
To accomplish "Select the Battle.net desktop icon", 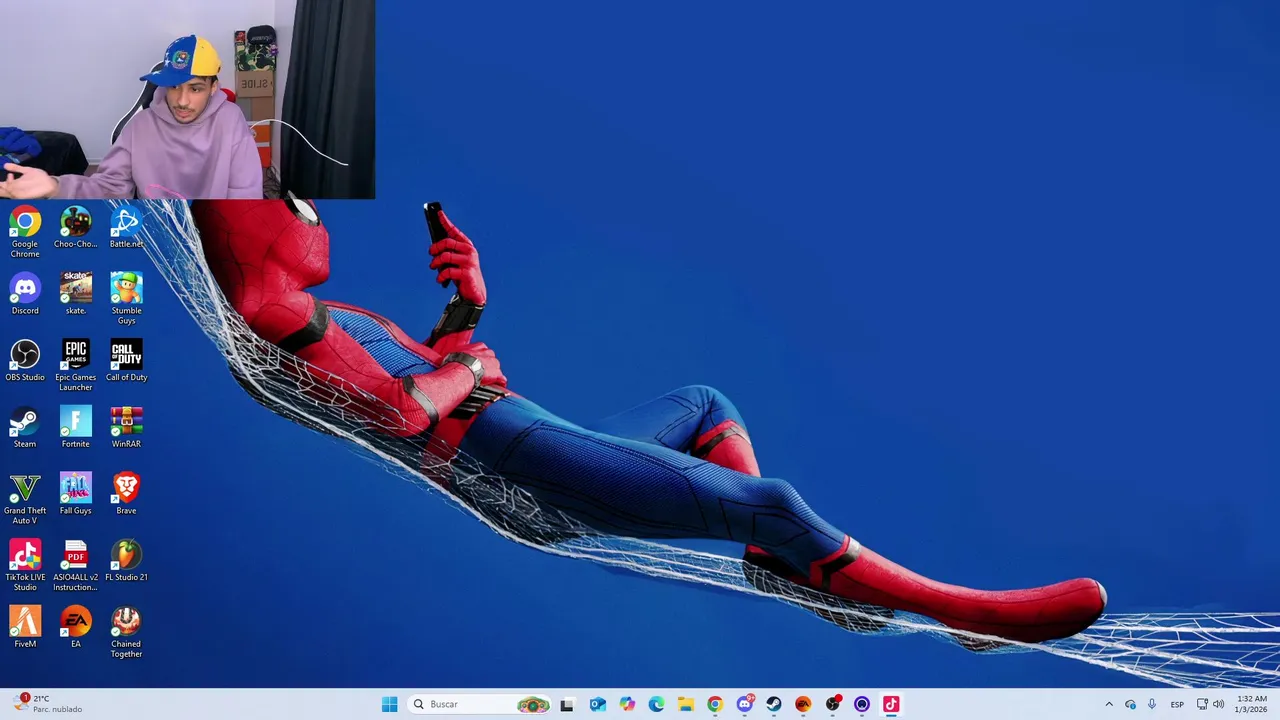I will (126, 227).
